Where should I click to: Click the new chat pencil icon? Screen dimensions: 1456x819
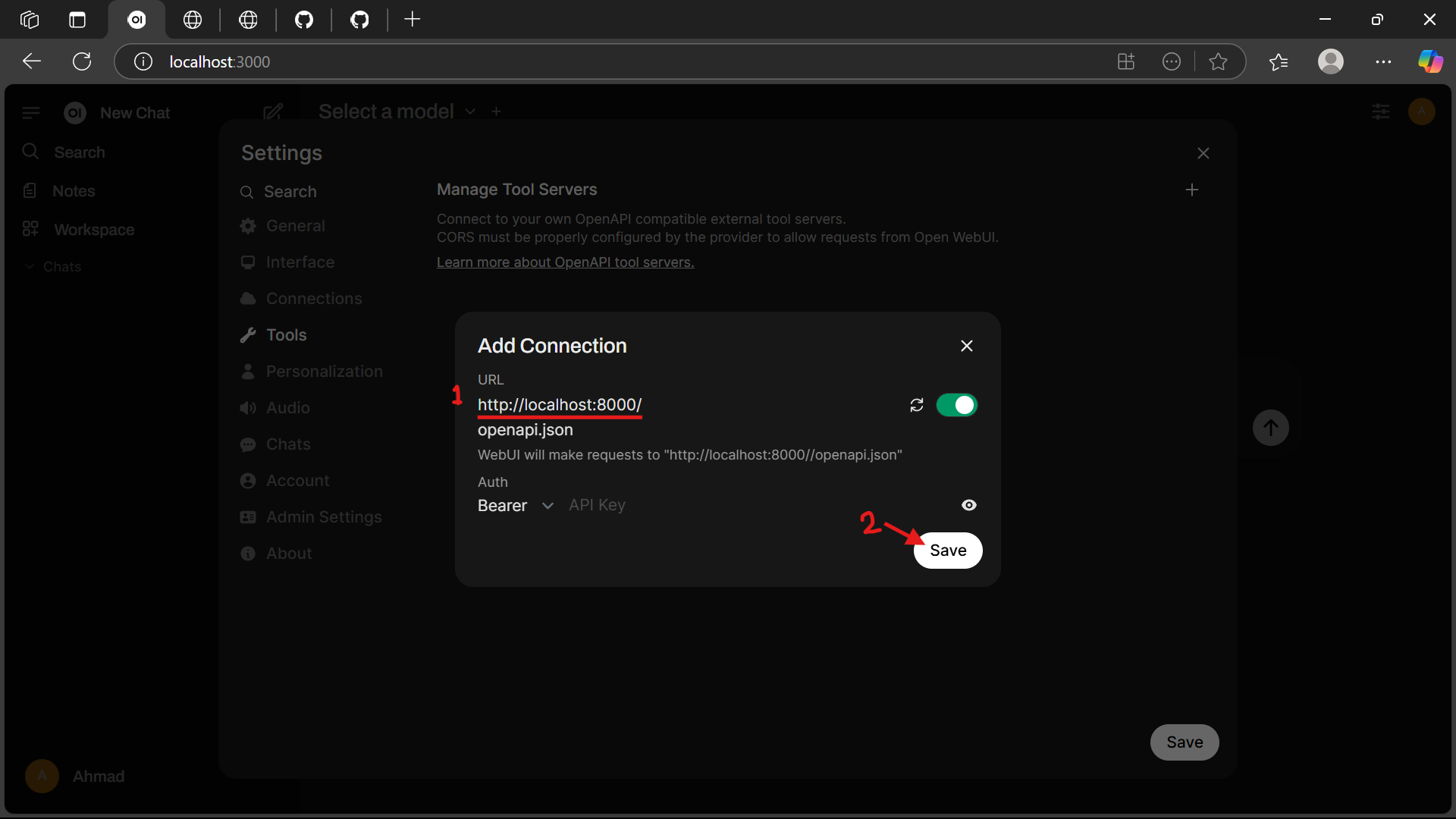273,112
